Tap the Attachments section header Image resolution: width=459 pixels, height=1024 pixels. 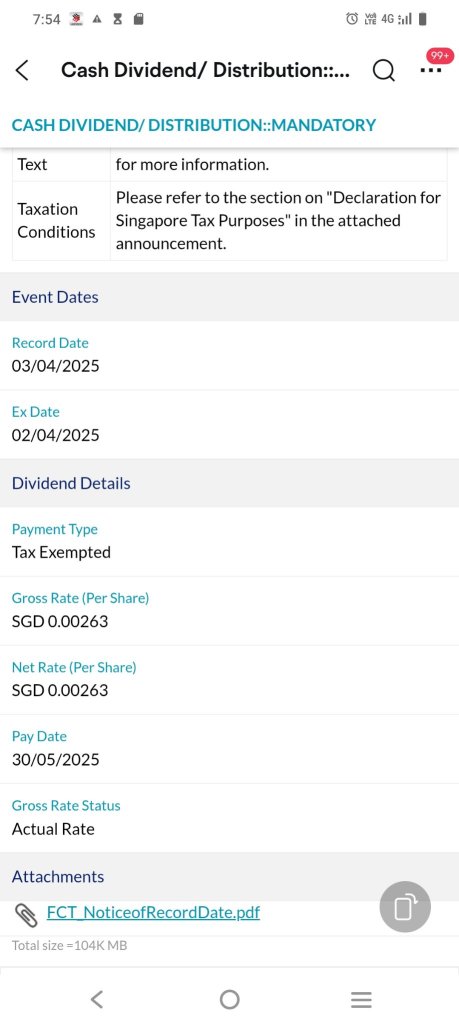point(229,876)
